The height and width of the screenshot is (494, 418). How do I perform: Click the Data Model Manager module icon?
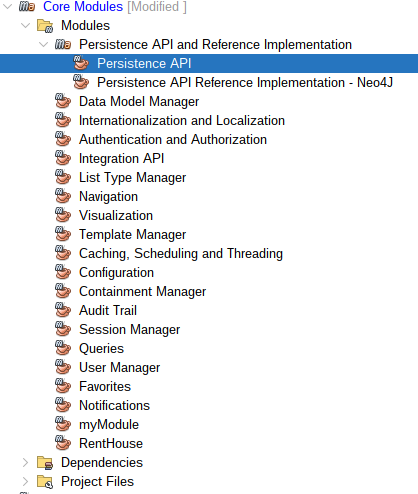63,101
